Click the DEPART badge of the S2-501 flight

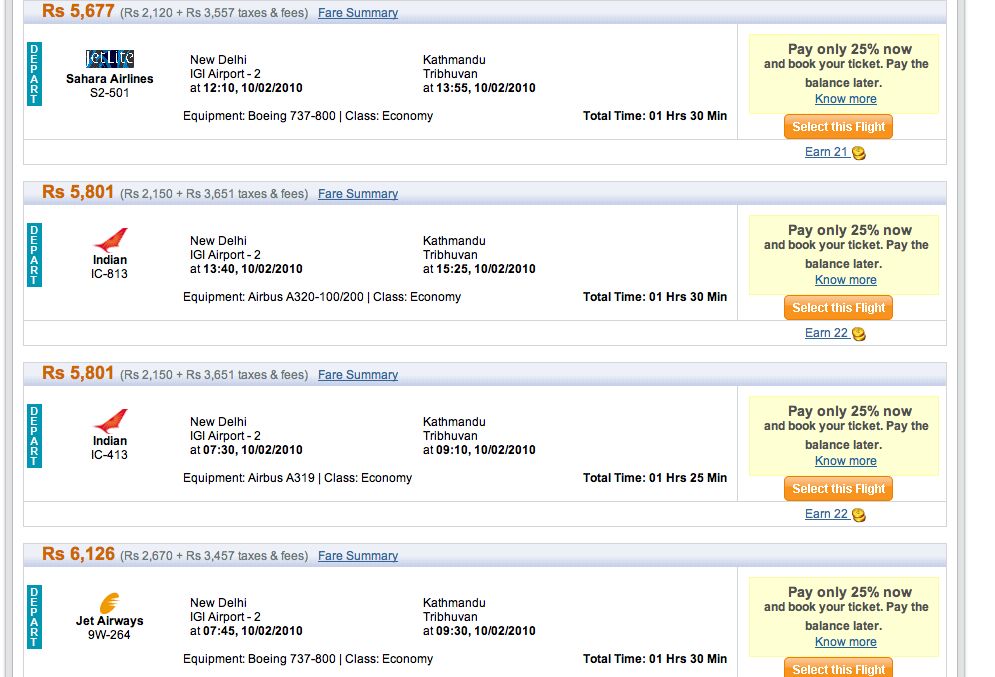(x=34, y=74)
